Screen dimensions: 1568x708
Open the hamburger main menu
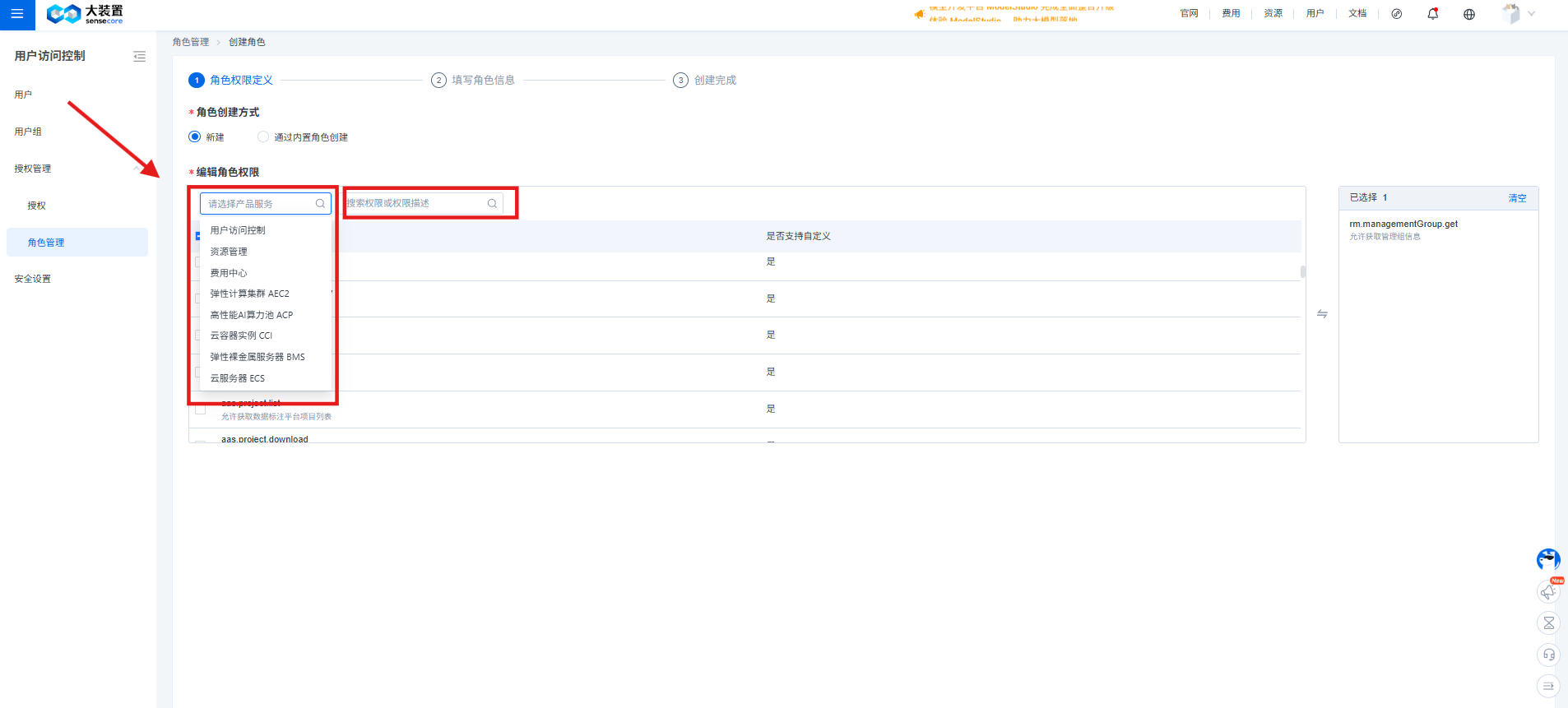pos(17,14)
